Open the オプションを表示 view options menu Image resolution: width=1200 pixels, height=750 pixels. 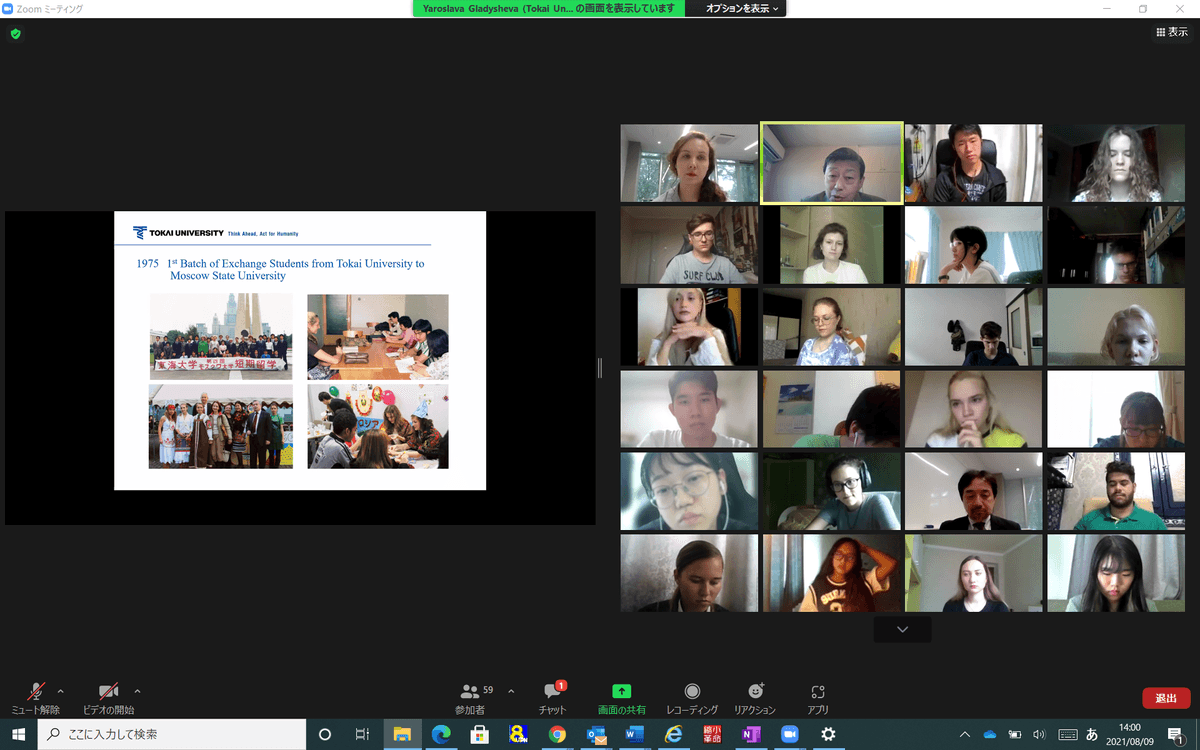pyautogui.click(x=744, y=8)
